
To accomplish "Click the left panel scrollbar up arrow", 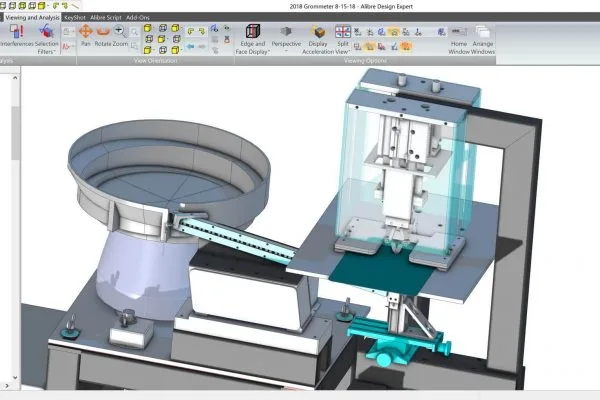I will click(15, 78).
